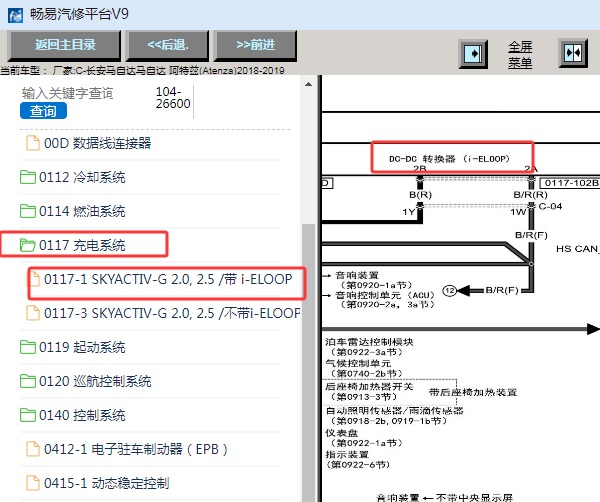Click the 后座椅加热器开关 reference text
Image resolution: width=600 pixels, height=502 pixels.
pos(369,392)
